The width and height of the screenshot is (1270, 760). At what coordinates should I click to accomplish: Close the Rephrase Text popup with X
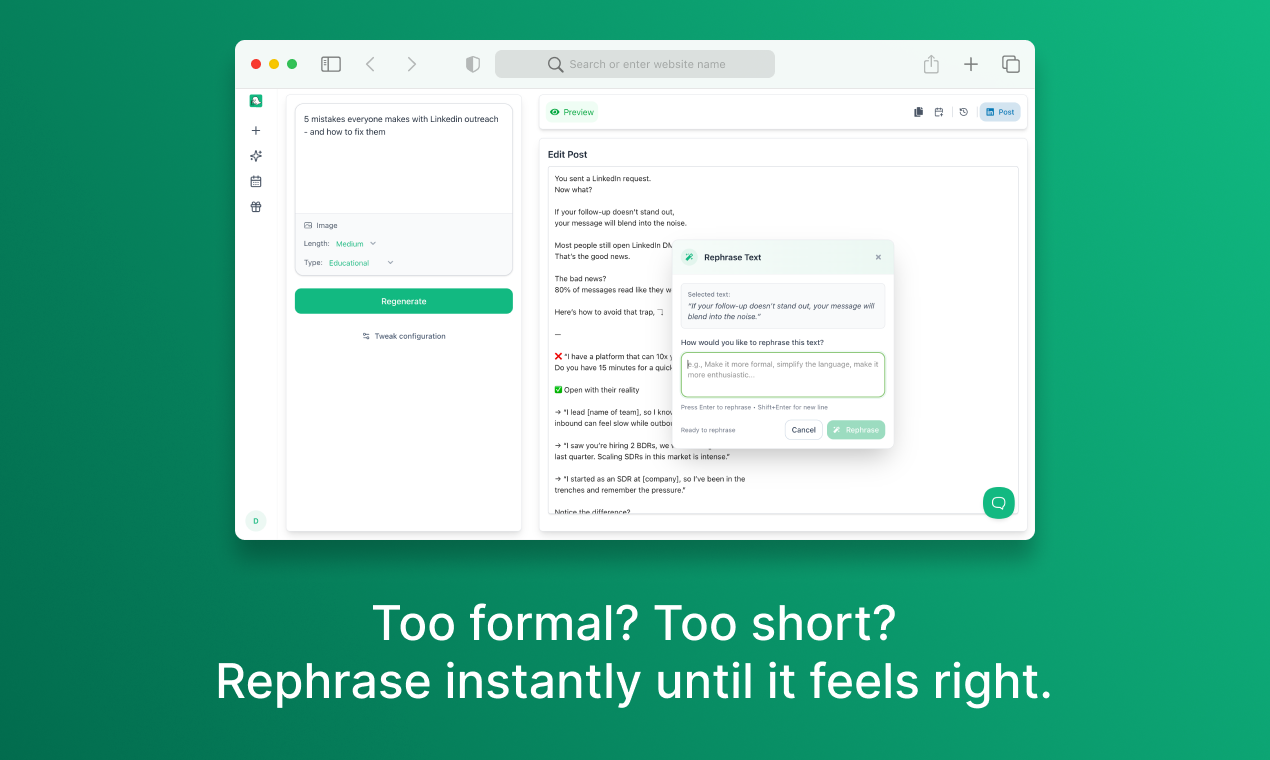pos(878,257)
